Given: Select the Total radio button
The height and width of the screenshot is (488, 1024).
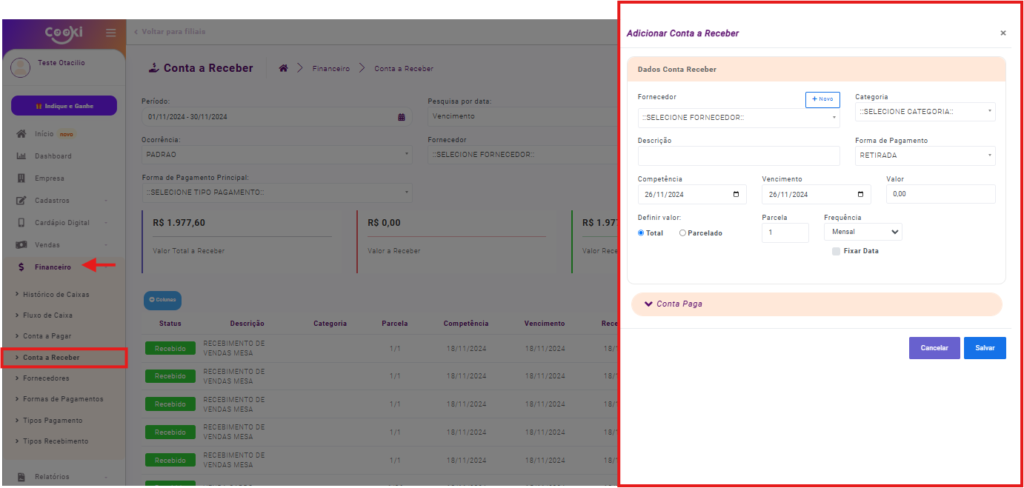Looking at the screenshot, I should pyautogui.click(x=642, y=233).
